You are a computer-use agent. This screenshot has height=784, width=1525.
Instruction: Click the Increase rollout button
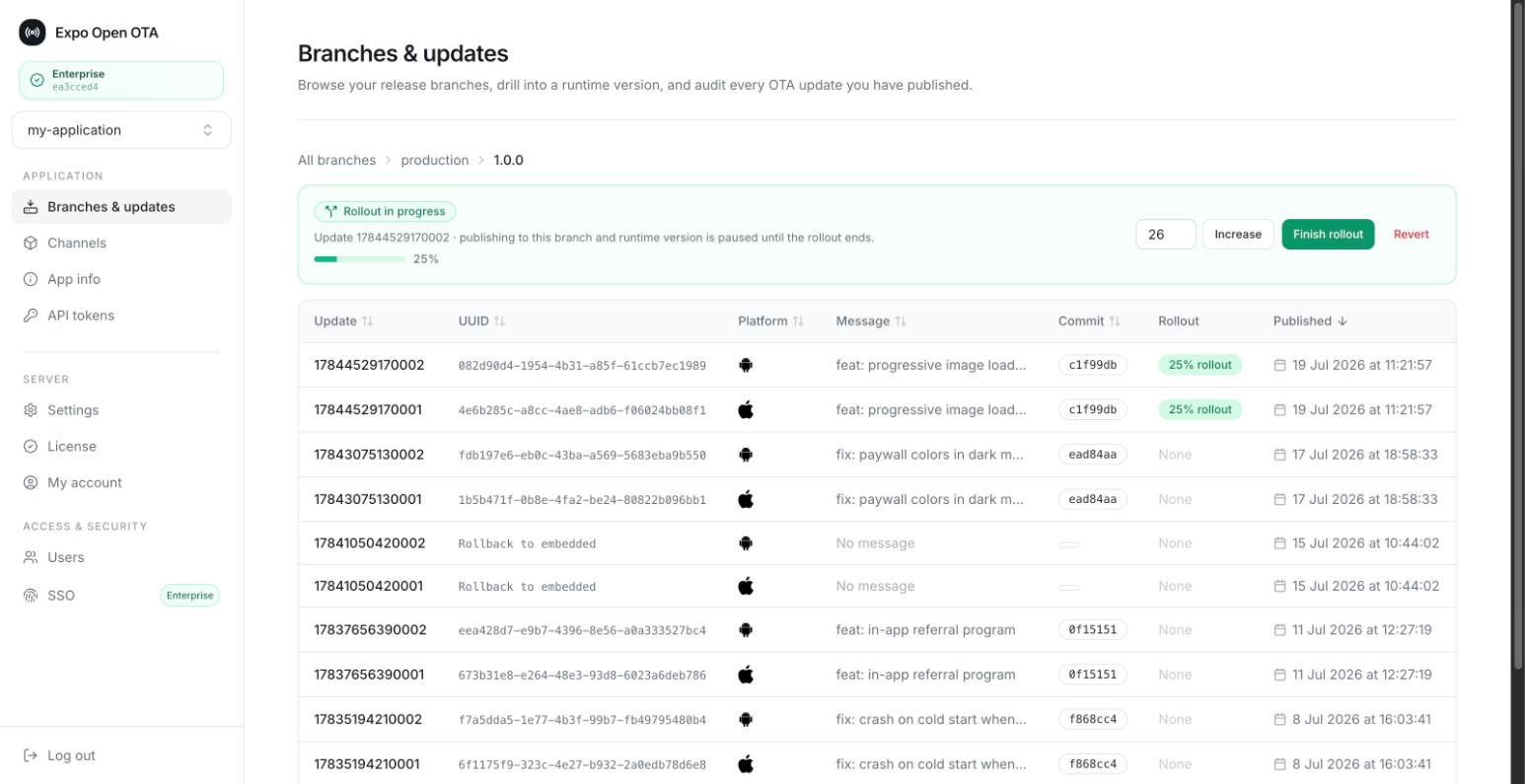point(1238,235)
